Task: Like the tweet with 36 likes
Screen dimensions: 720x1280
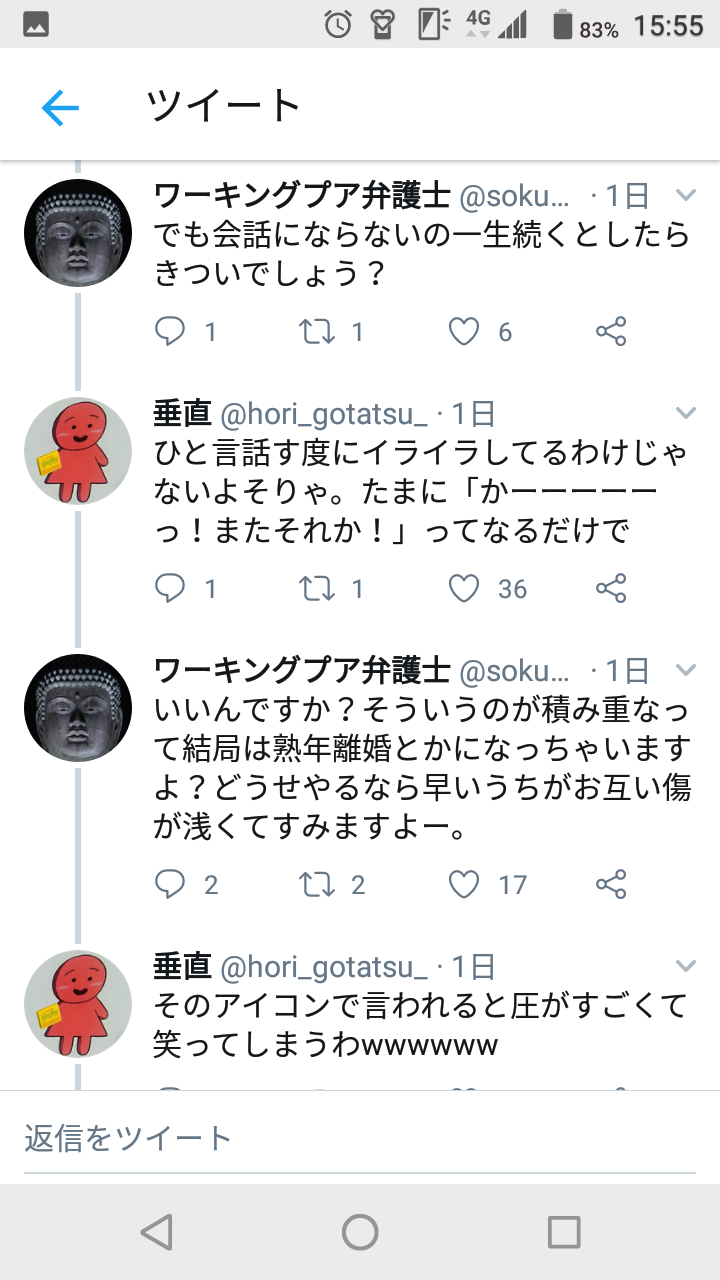Action: click(x=463, y=589)
